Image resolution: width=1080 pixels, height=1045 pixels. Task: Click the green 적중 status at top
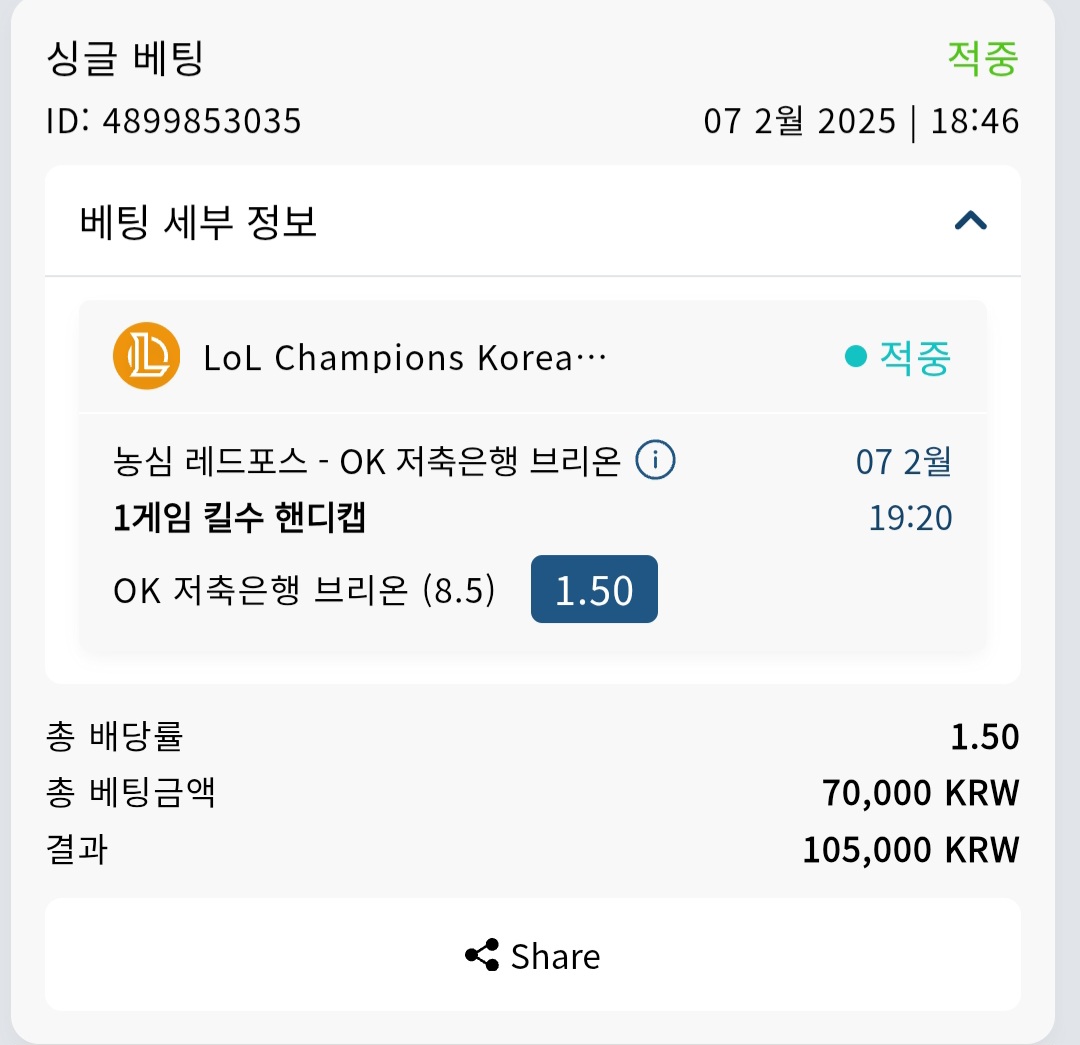983,59
